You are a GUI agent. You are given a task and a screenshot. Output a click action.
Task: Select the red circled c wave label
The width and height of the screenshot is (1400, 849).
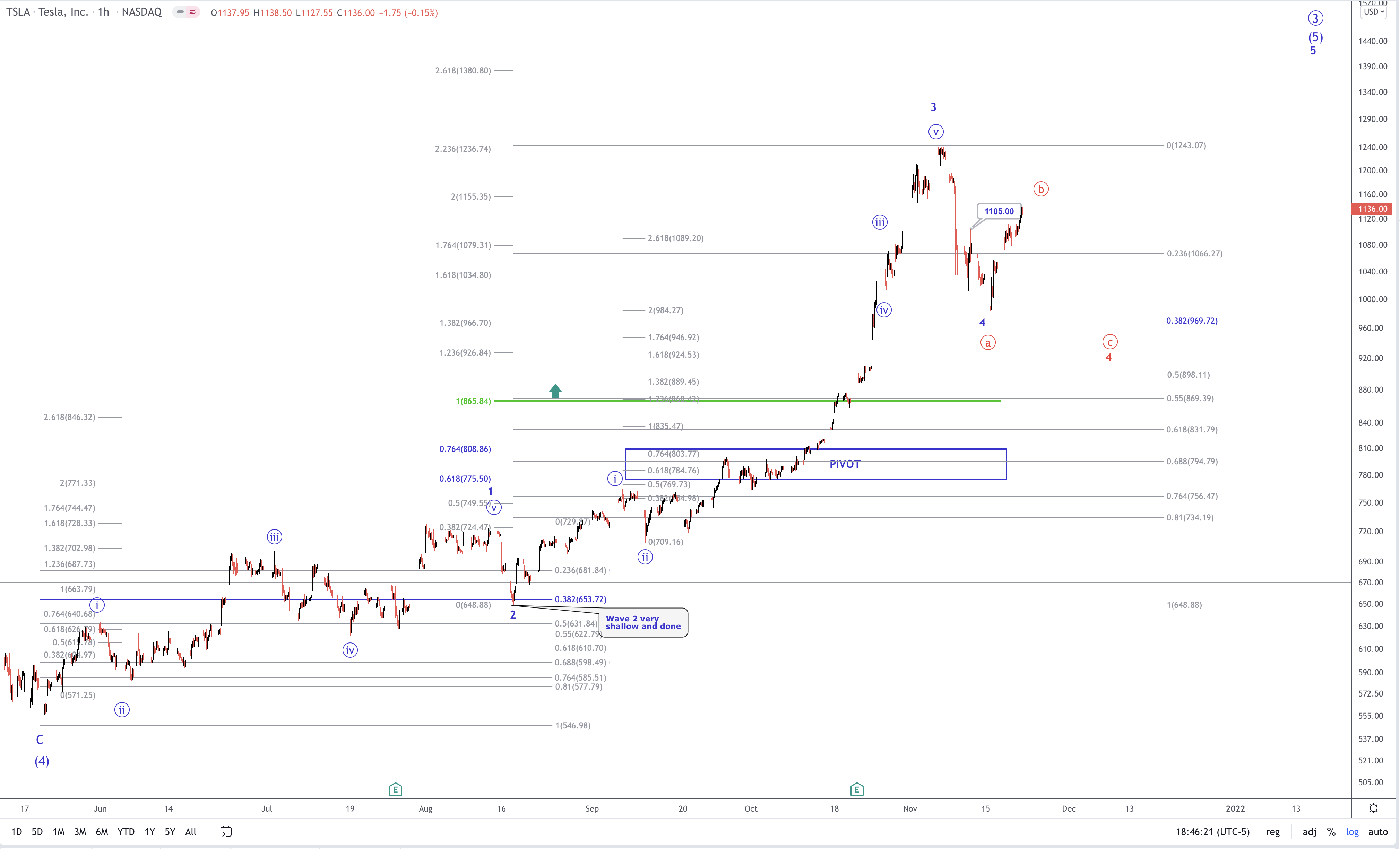(1110, 342)
